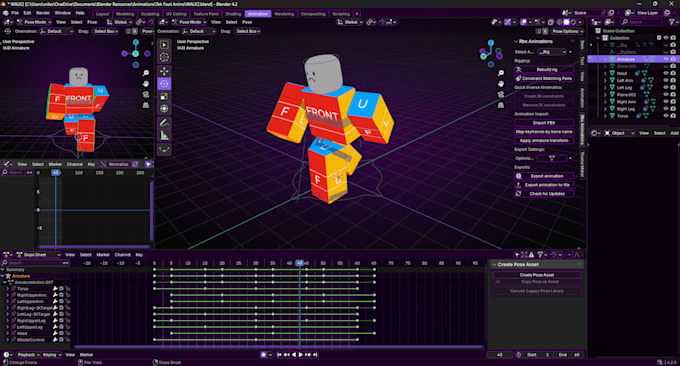Select the Select Box tool in main viewport toolbar

click(x=164, y=45)
